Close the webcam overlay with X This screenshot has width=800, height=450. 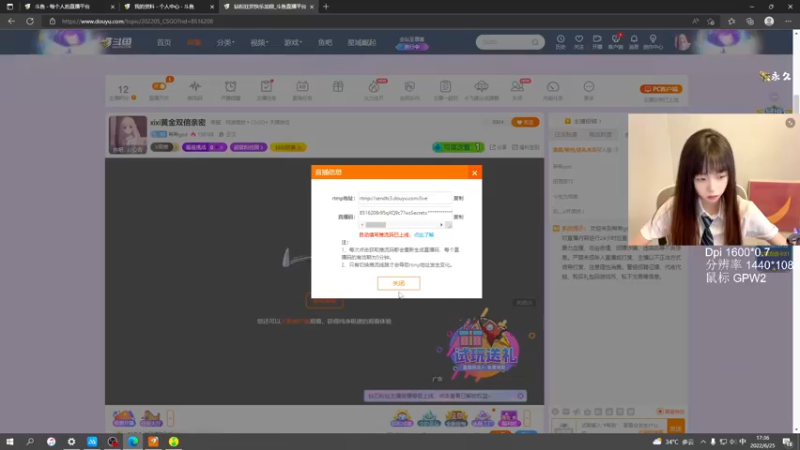pyautogui.click(x=790, y=123)
